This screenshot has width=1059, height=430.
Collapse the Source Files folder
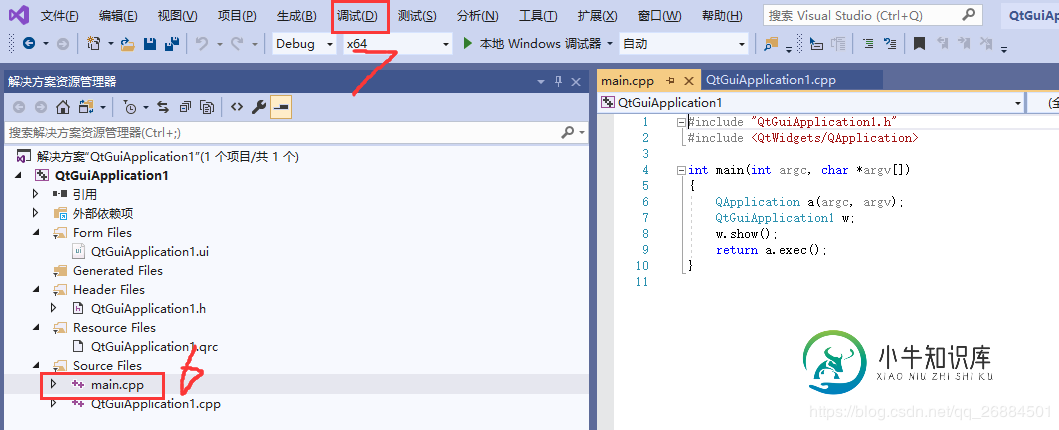click(x=36, y=366)
